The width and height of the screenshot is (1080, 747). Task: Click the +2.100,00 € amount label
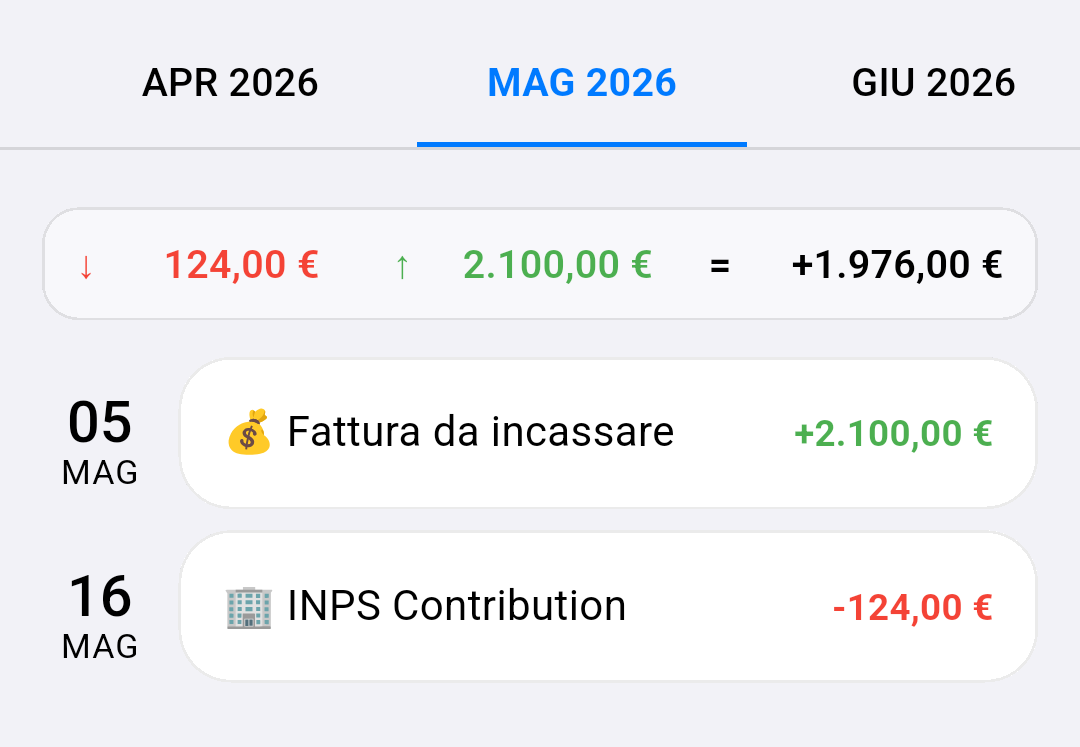pyautogui.click(x=892, y=432)
